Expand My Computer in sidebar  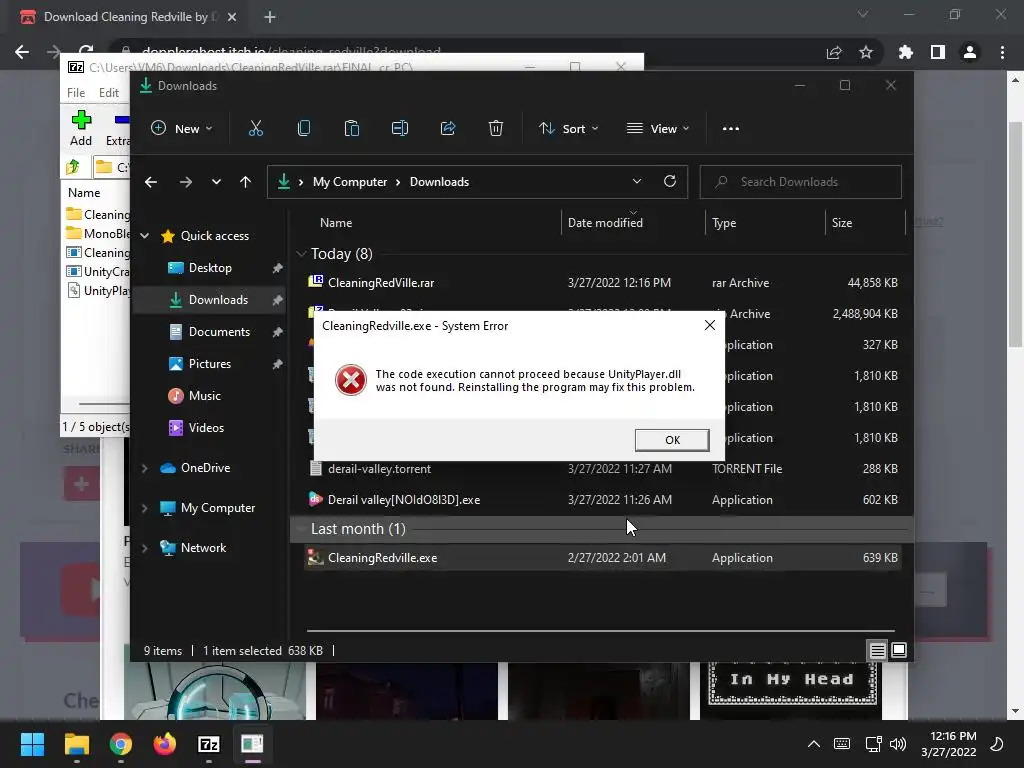tap(145, 507)
